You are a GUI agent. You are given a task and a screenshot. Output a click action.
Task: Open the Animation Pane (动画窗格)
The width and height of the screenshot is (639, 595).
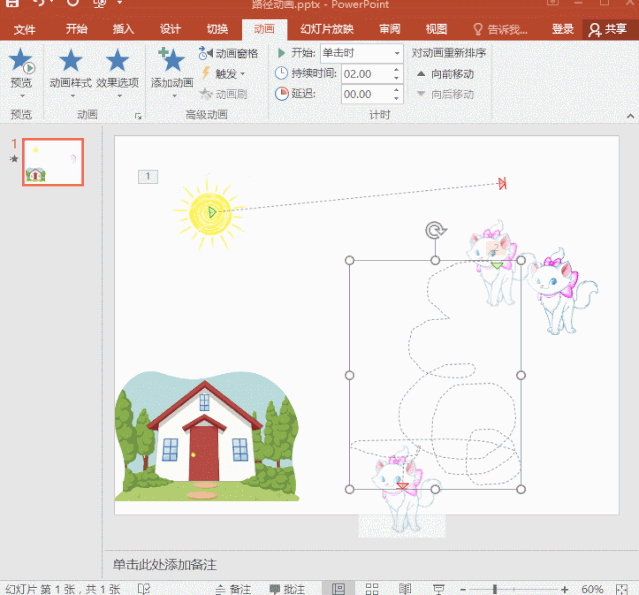(229, 53)
